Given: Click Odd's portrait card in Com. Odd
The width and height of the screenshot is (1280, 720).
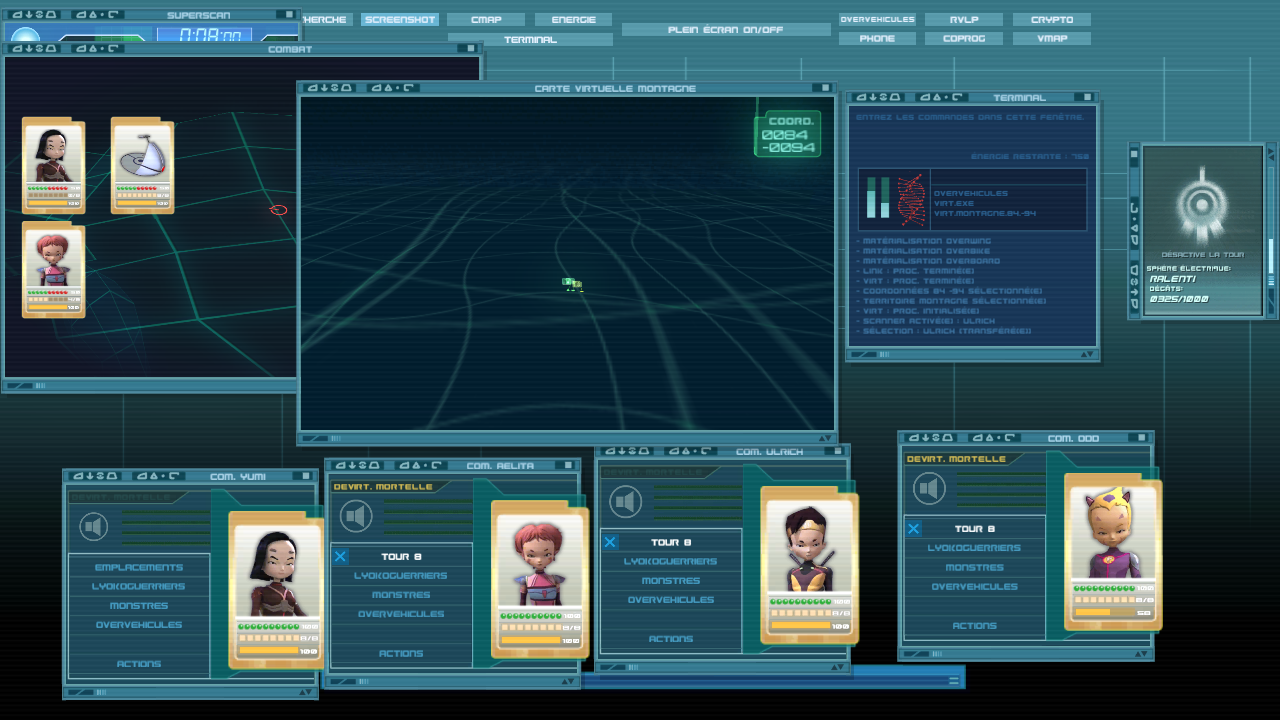Looking at the screenshot, I should pyautogui.click(x=1112, y=552).
